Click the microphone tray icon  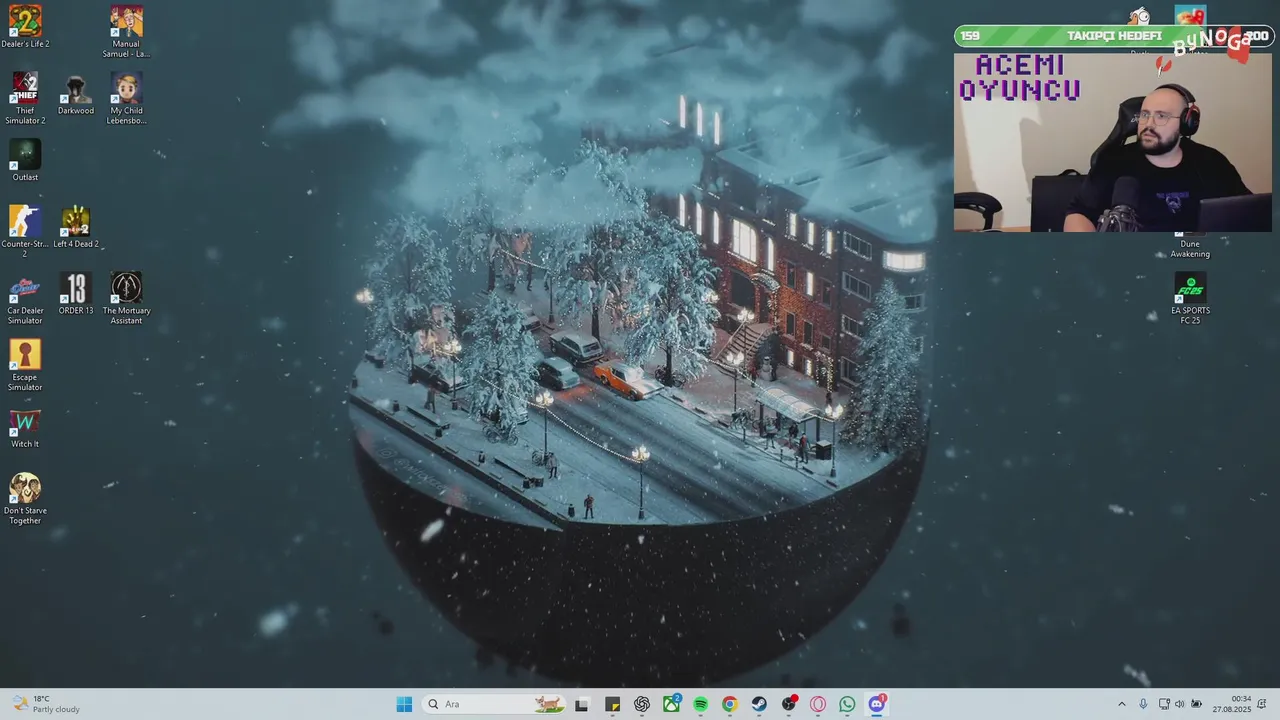(1143, 704)
